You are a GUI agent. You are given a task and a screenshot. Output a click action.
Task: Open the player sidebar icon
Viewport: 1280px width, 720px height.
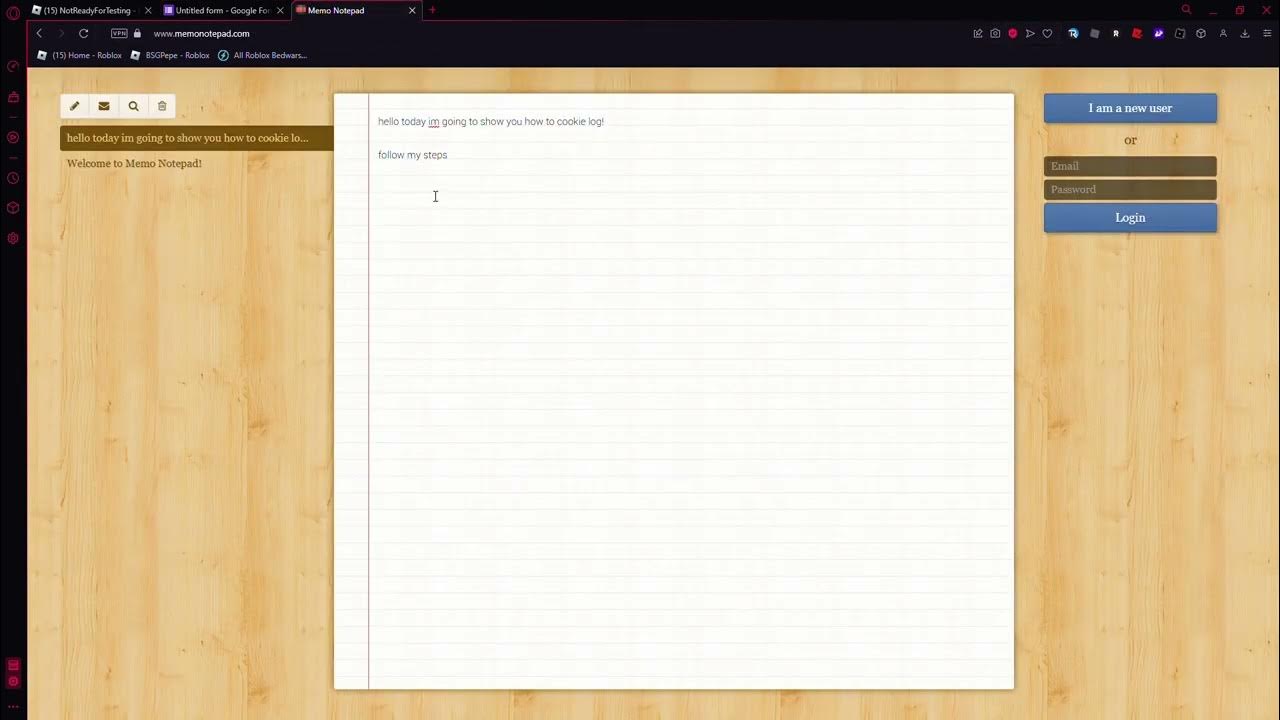coord(13,137)
